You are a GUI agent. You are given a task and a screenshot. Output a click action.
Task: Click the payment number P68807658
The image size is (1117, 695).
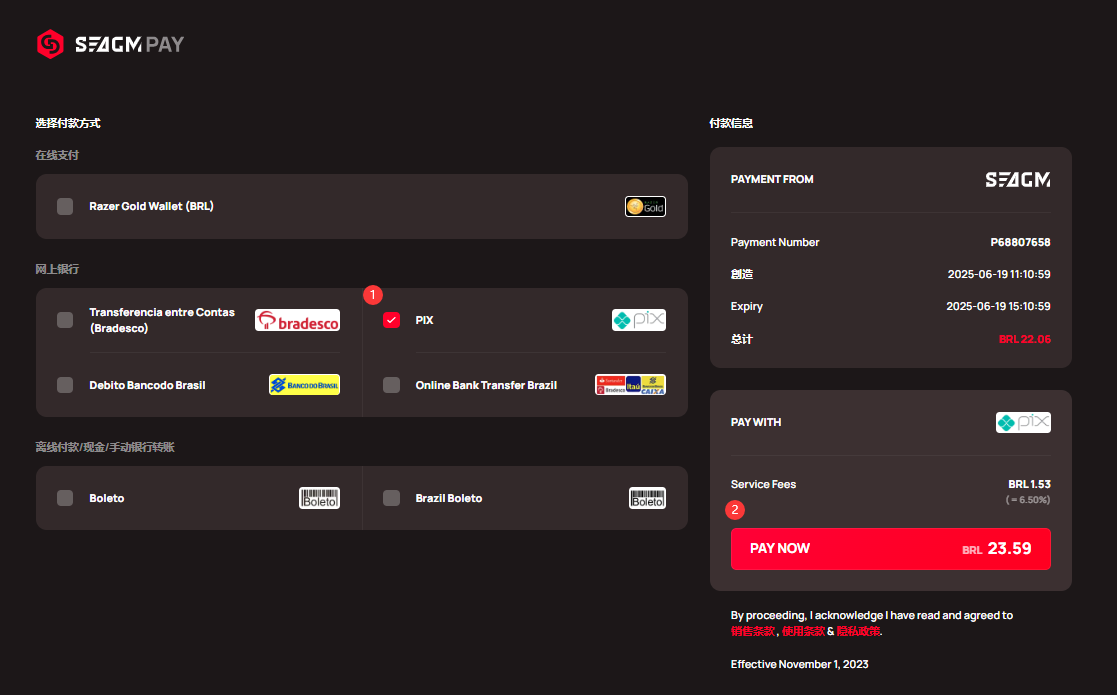point(1020,242)
